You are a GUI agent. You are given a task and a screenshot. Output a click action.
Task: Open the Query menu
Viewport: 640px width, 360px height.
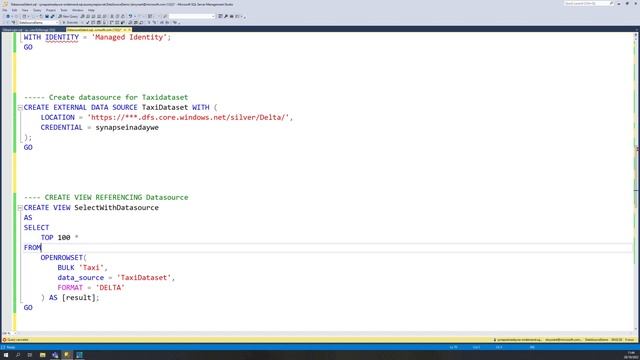point(37,10)
